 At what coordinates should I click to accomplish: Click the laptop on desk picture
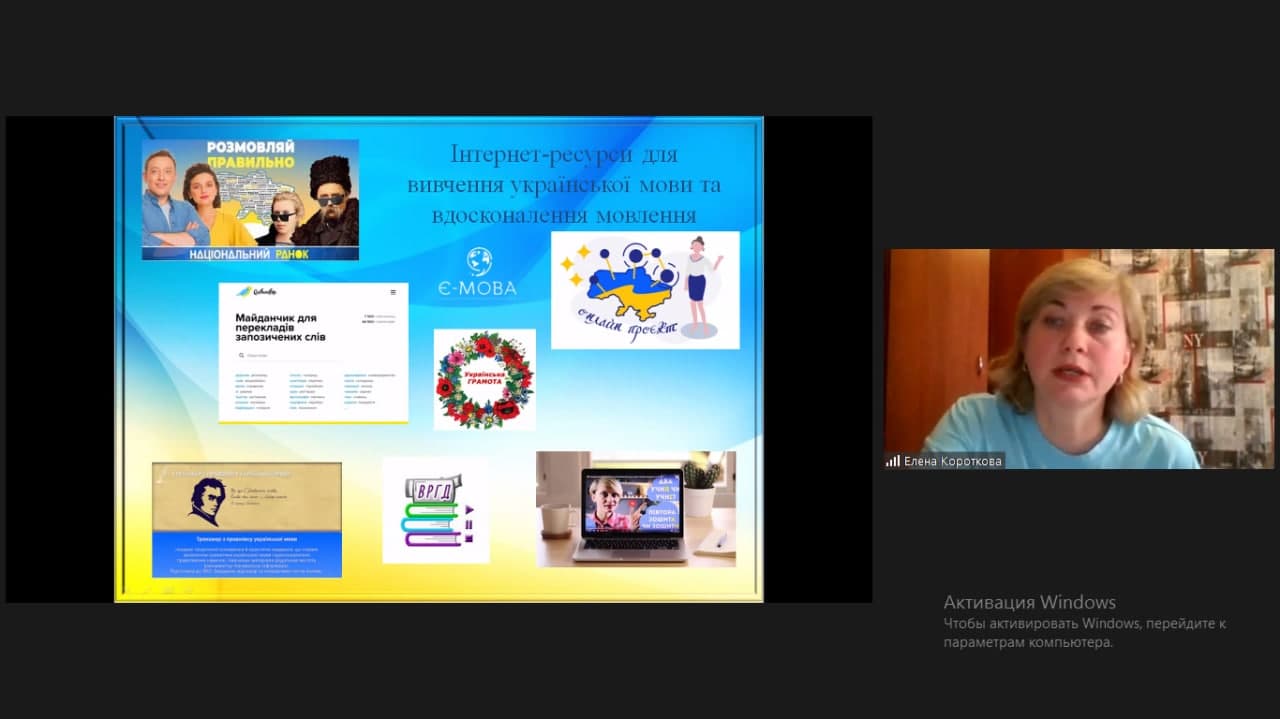pos(636,509)
